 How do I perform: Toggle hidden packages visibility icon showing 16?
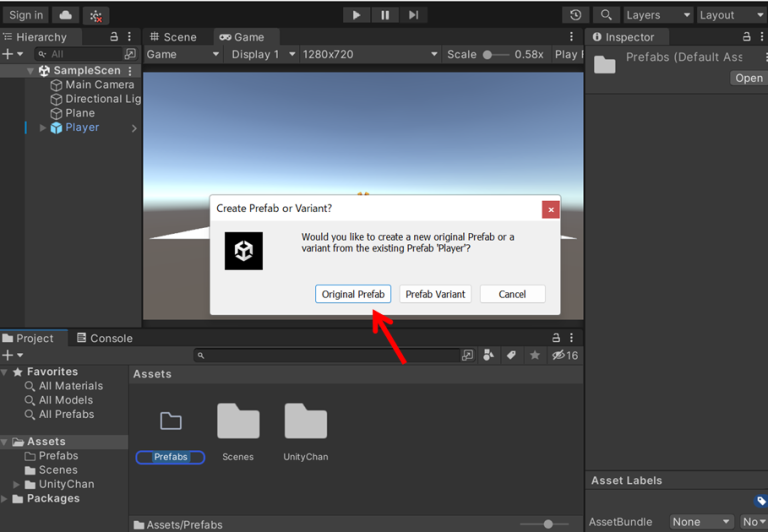pyautogui.click(x=565, y=355)
